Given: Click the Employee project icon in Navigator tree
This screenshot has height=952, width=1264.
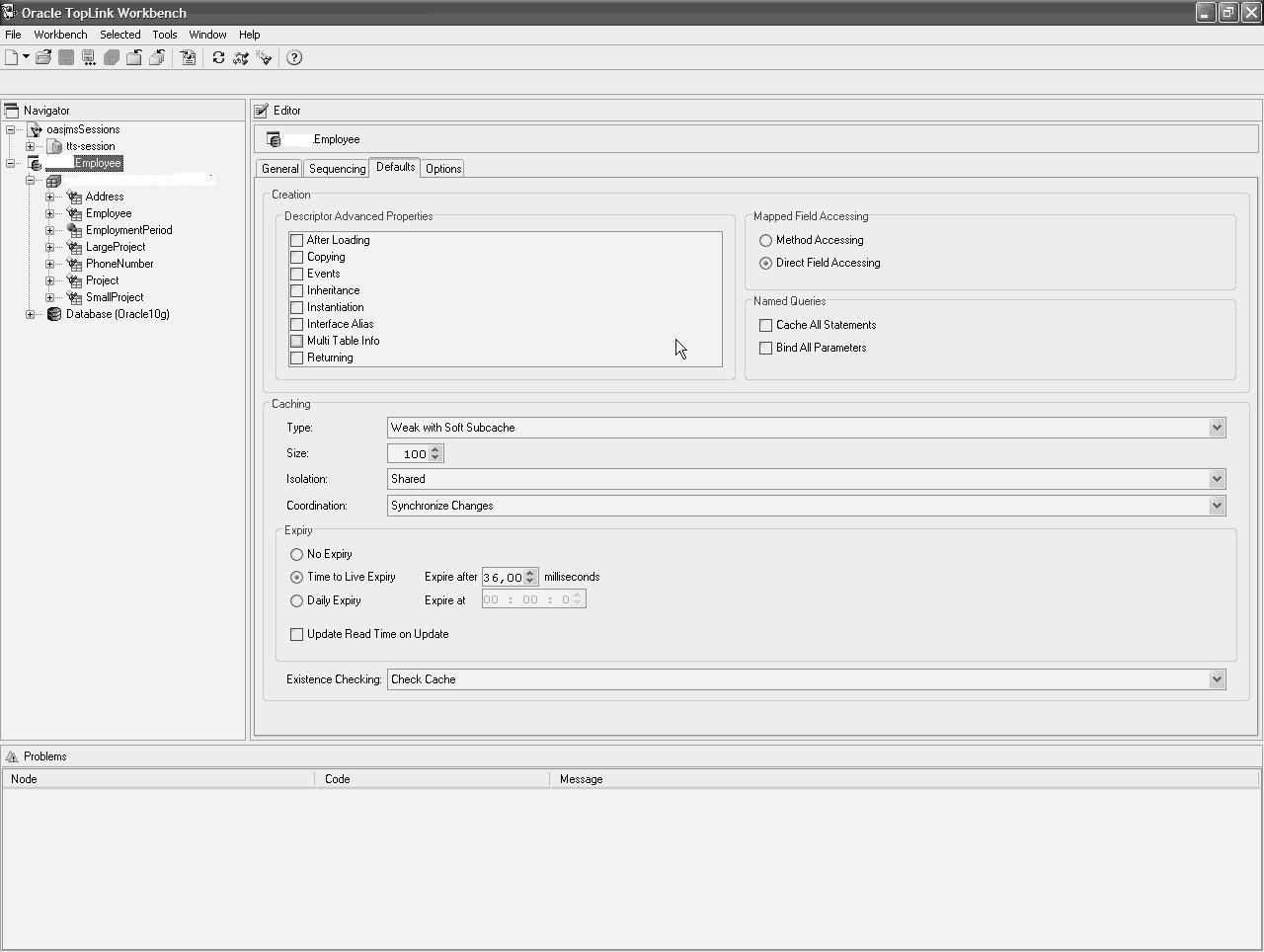Looking at the screenshot, I should (35, 164).
